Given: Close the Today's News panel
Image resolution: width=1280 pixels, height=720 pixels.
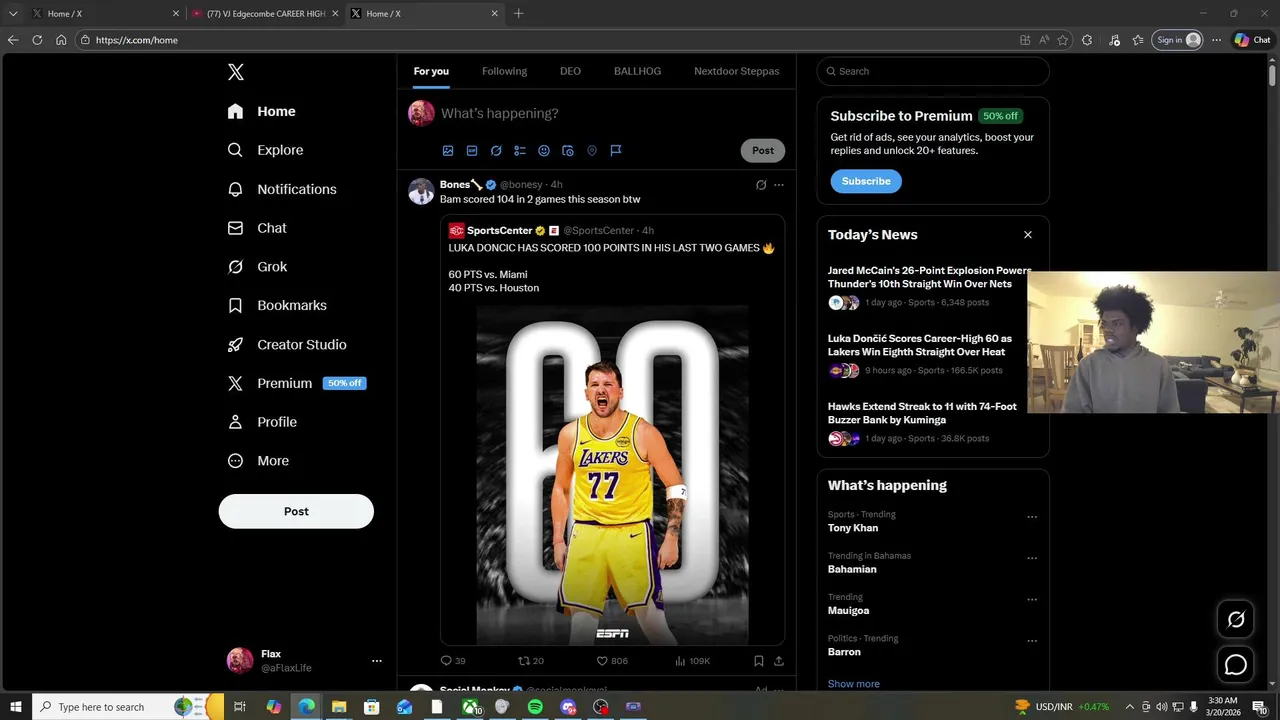Looking at the screenshot, I should (x=1028, y=235).
